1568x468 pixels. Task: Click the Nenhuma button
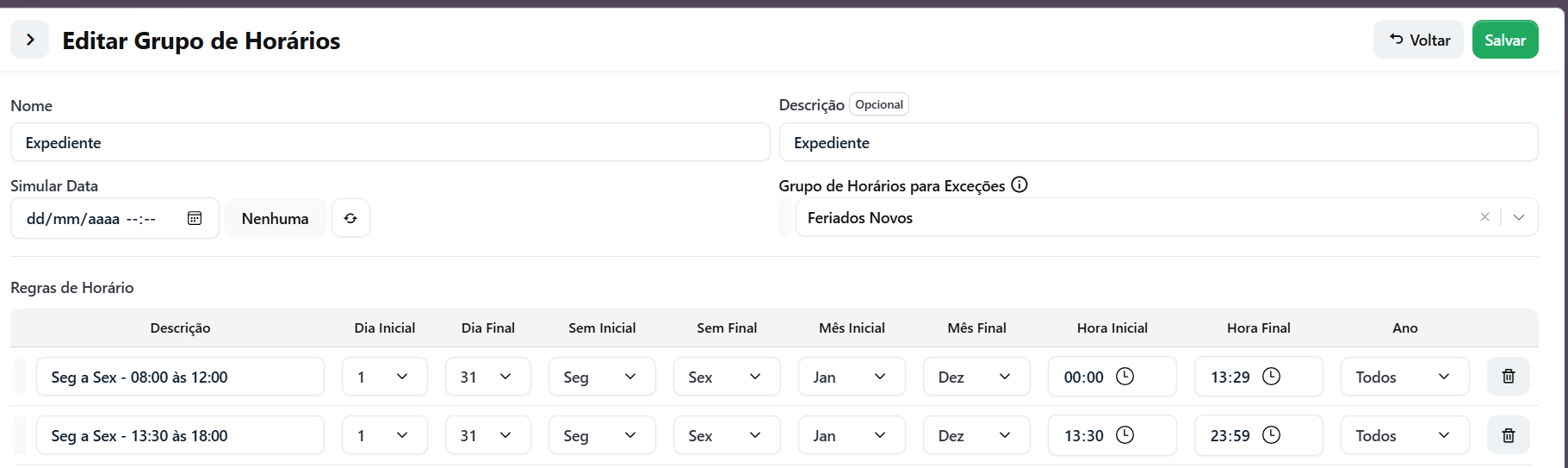(x=275, y=218)
